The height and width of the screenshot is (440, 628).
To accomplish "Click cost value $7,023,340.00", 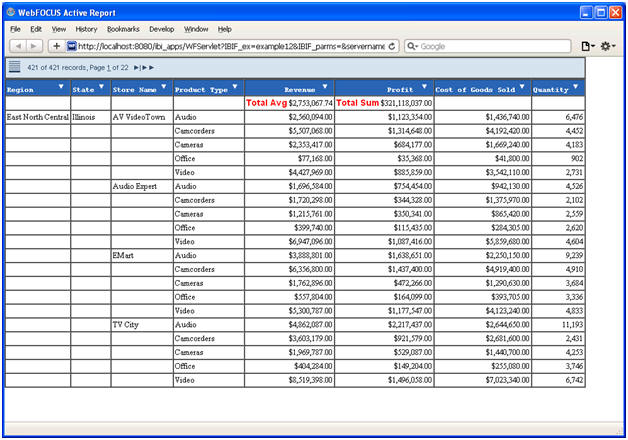I will point(507,380).
